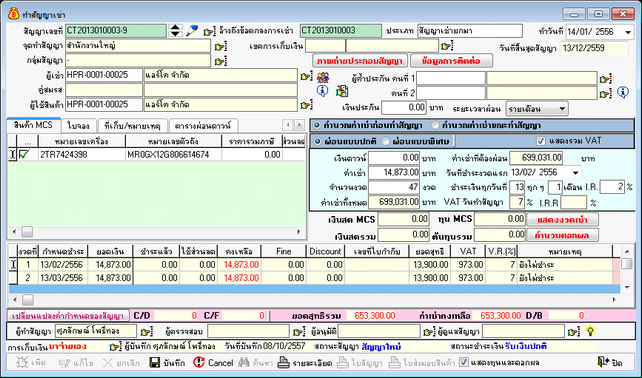Click the เงินดาวน์ input field

[x=394, y=158]
